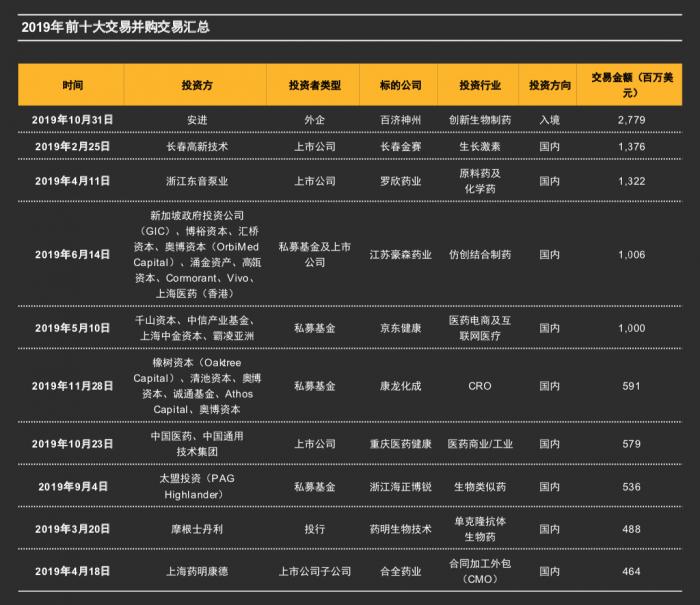This screenshot has height=605, width=700.
Task: Select investor 上海药明康德
Action: click(197, 571)
